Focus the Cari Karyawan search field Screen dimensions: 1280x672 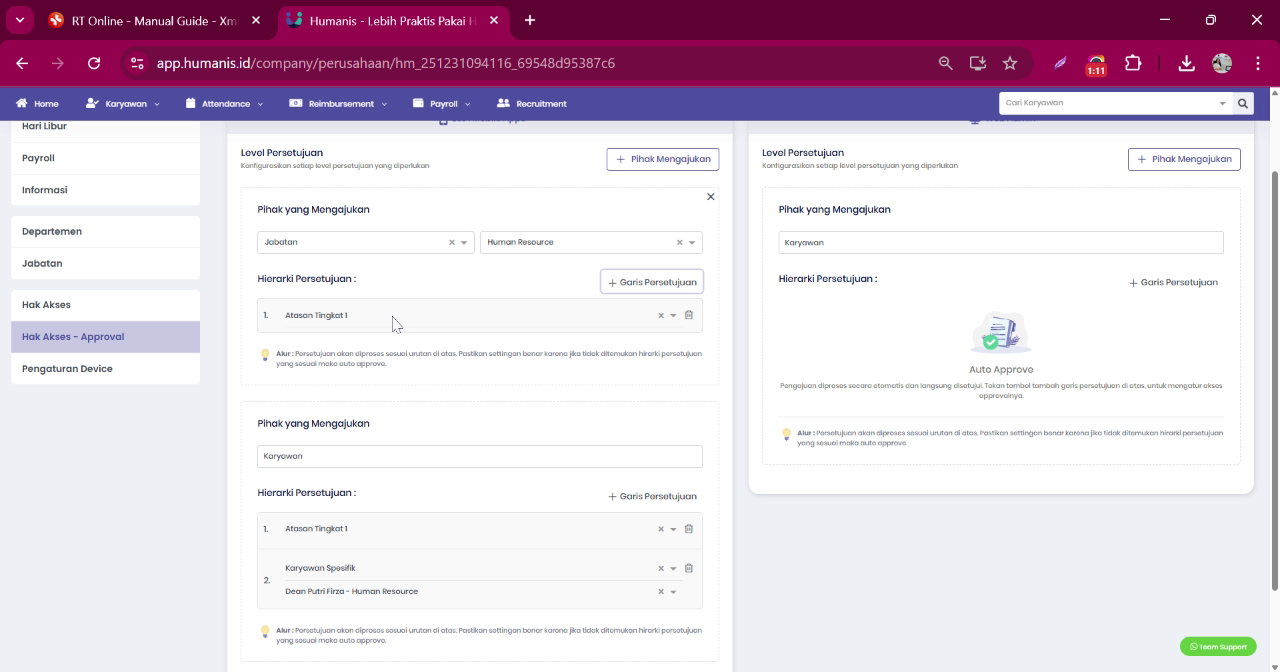[1108, 103]
